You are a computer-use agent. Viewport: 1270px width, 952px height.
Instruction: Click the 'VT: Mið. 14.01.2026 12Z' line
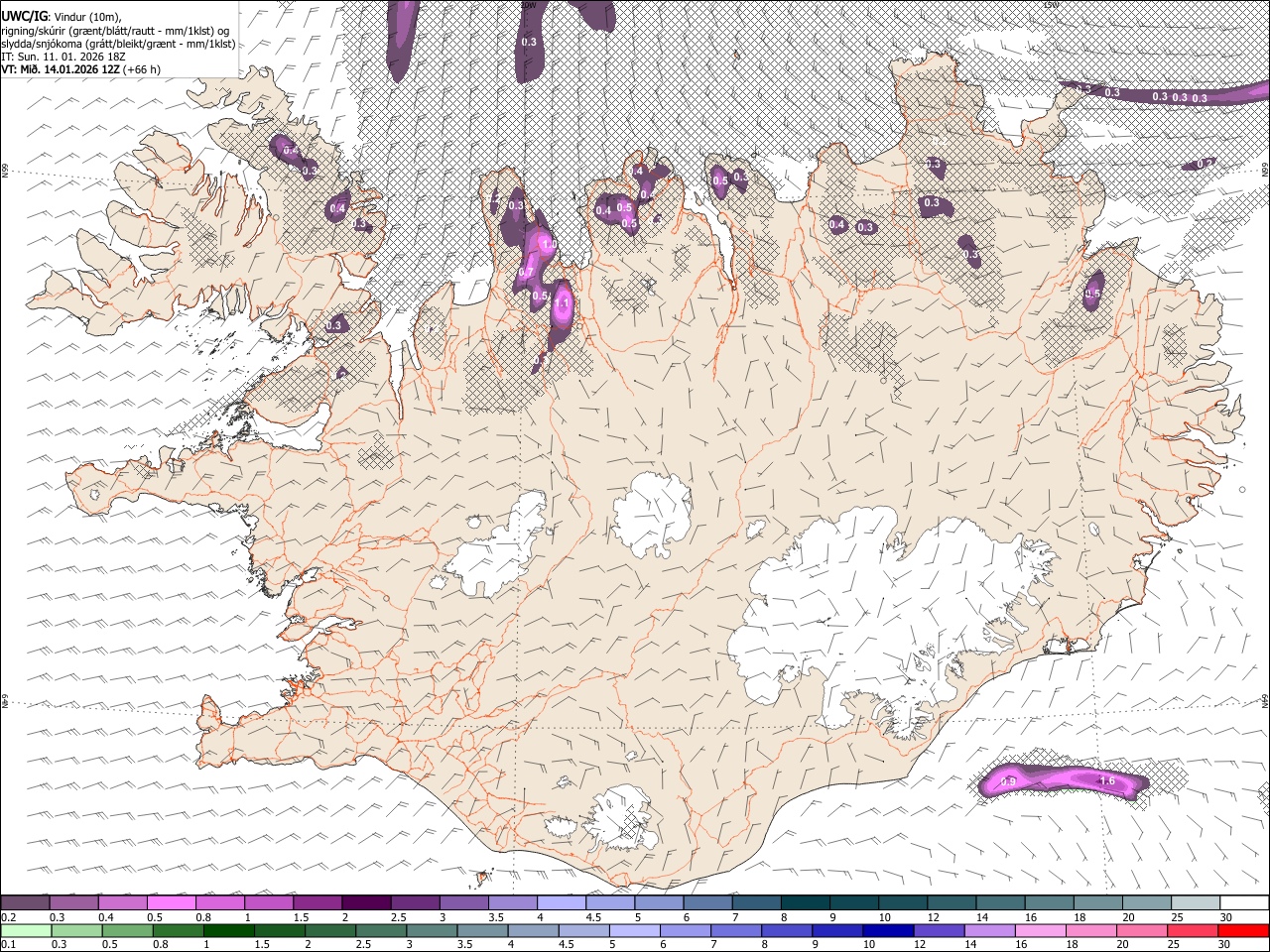62,69
